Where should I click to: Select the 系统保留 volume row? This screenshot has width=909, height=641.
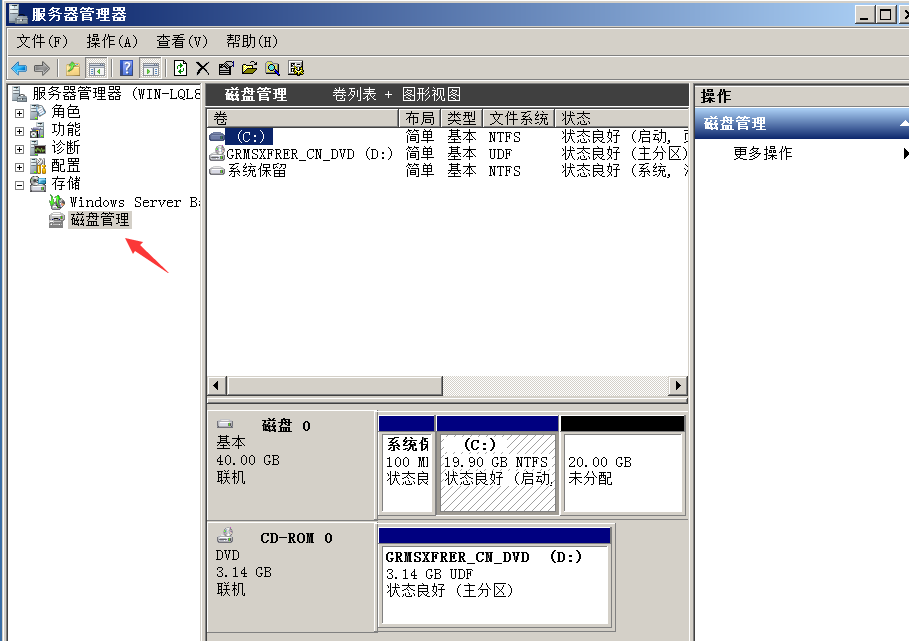tap(448, 171)
